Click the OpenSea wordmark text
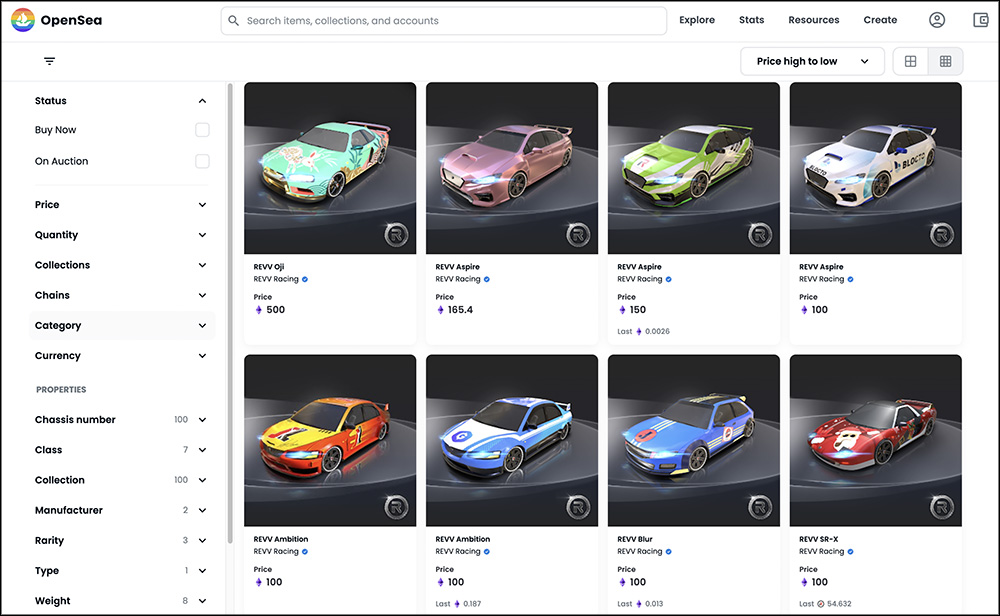 pyautogui.click(x=71, y=20)
